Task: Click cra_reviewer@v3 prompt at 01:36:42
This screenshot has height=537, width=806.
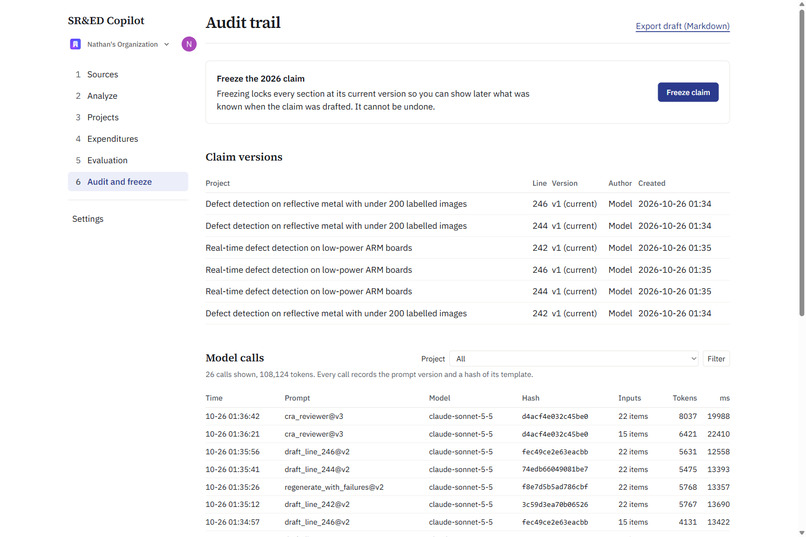Action: pyautogui.click(x=314, y=416)
